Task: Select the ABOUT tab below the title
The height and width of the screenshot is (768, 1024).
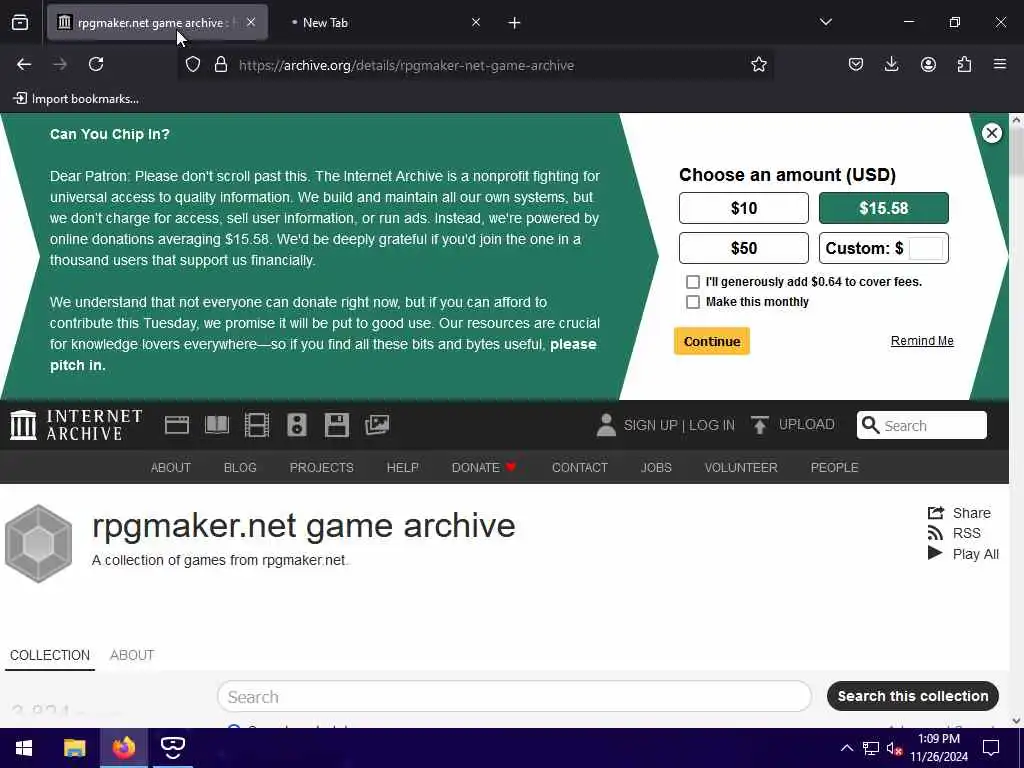Action: click(132, 655)
